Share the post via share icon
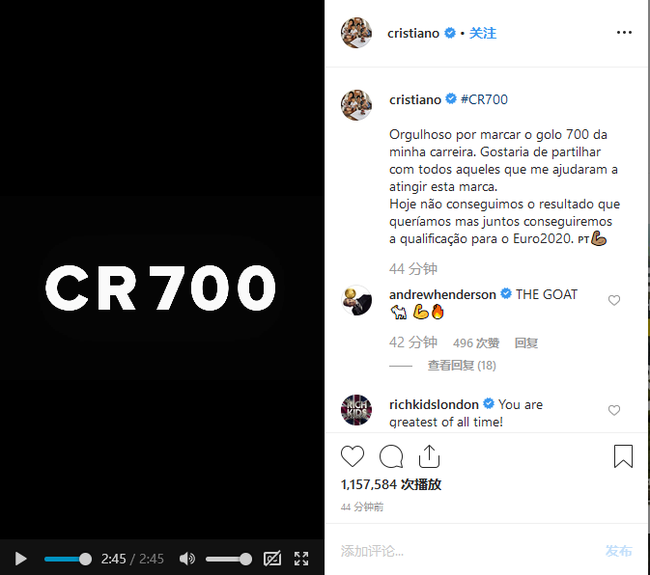Screen dimensions: 650x575 point(429,456)
